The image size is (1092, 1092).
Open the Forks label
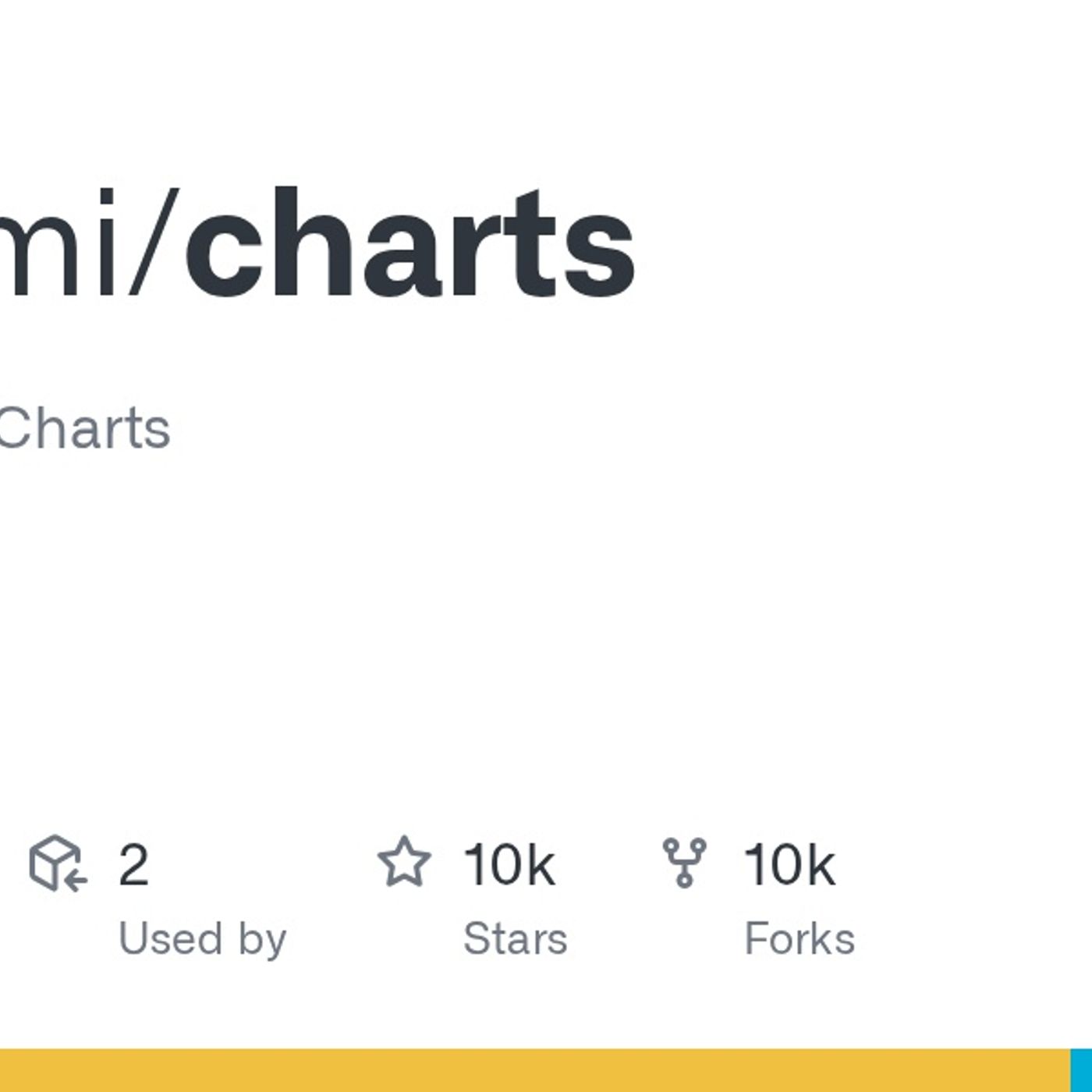pos(799,938)
